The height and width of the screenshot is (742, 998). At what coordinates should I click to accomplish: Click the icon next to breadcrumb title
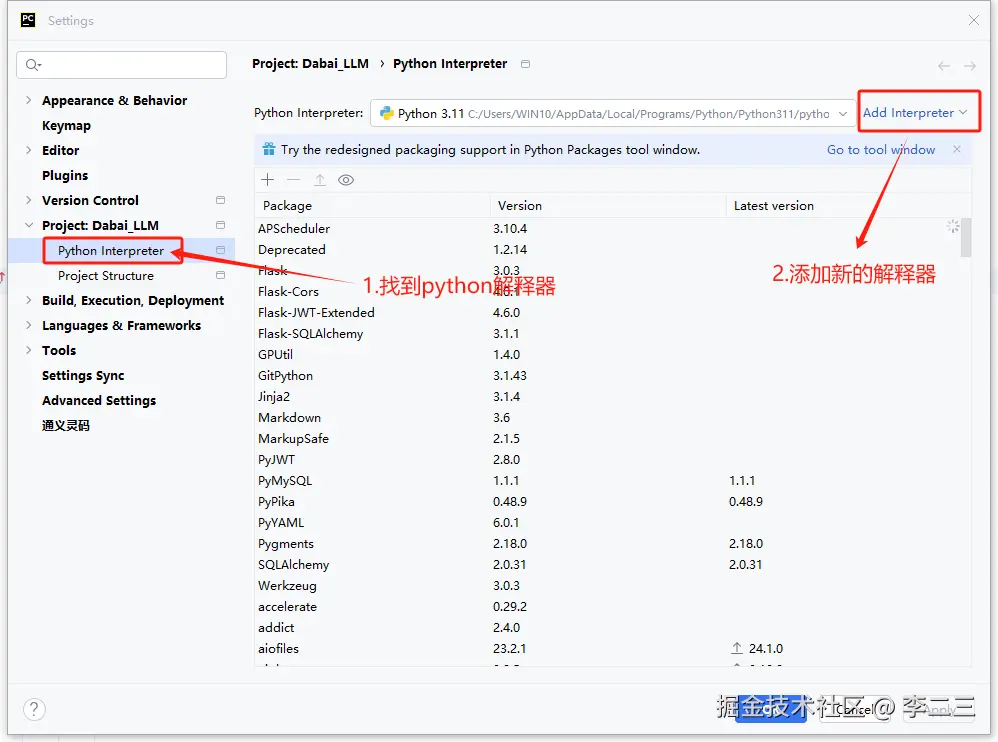tap(525, 64)
